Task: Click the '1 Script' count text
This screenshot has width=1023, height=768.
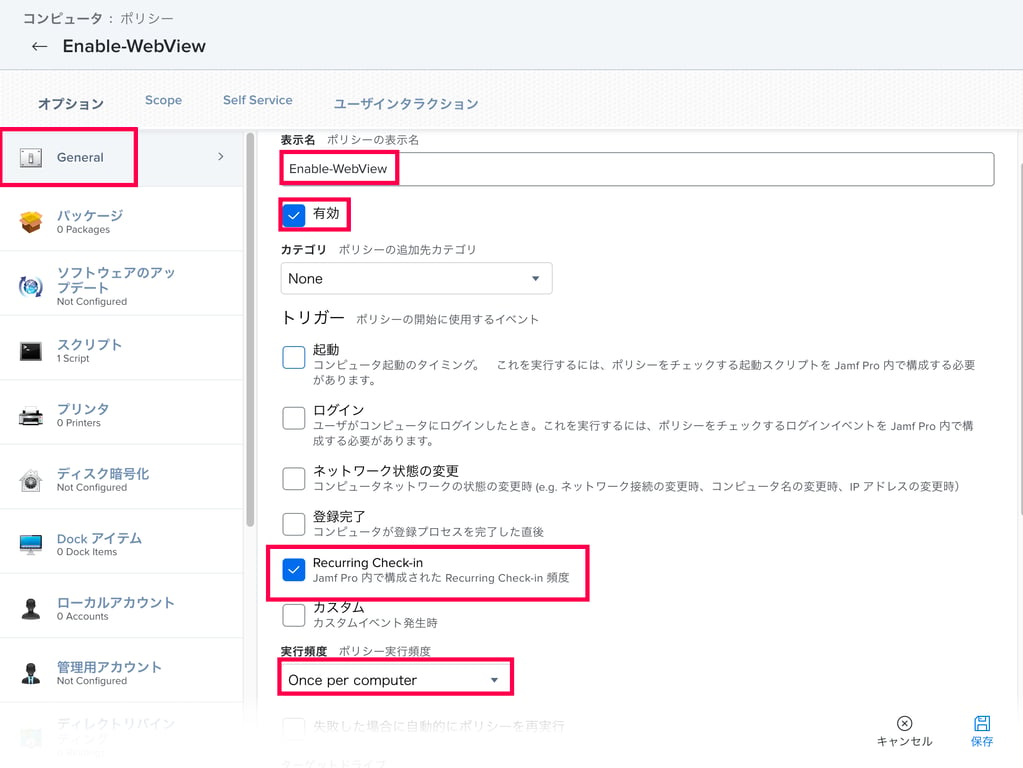Action: pos(73,358)
